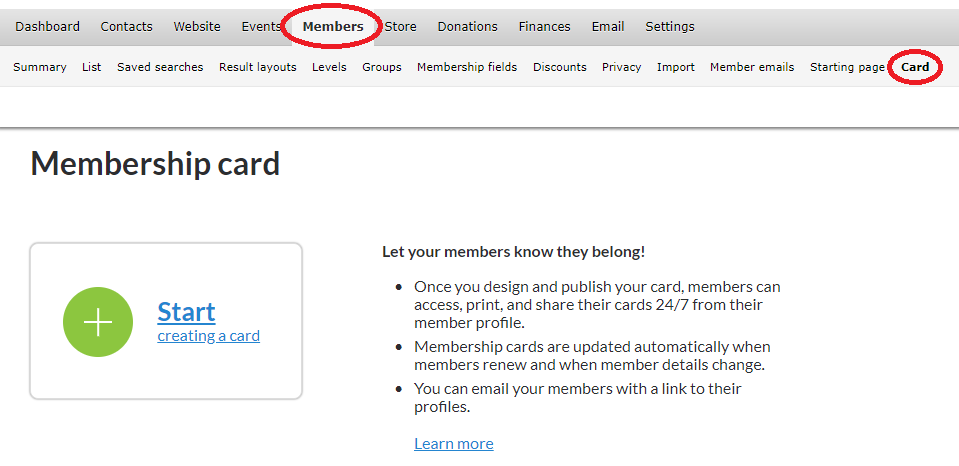
Task: Select the Member emails tab
Action: pyautogui.click(x=752, y=67)
